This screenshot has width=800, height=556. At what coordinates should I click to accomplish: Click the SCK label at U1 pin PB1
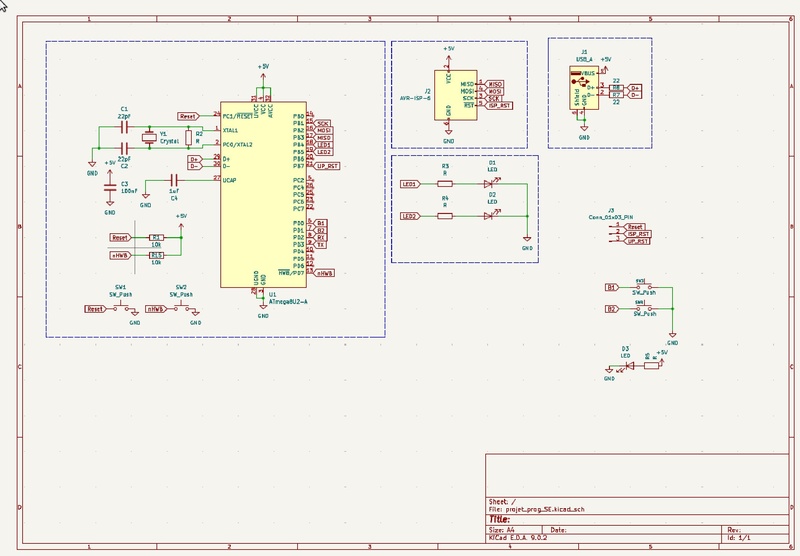click(x=322, y=124)
